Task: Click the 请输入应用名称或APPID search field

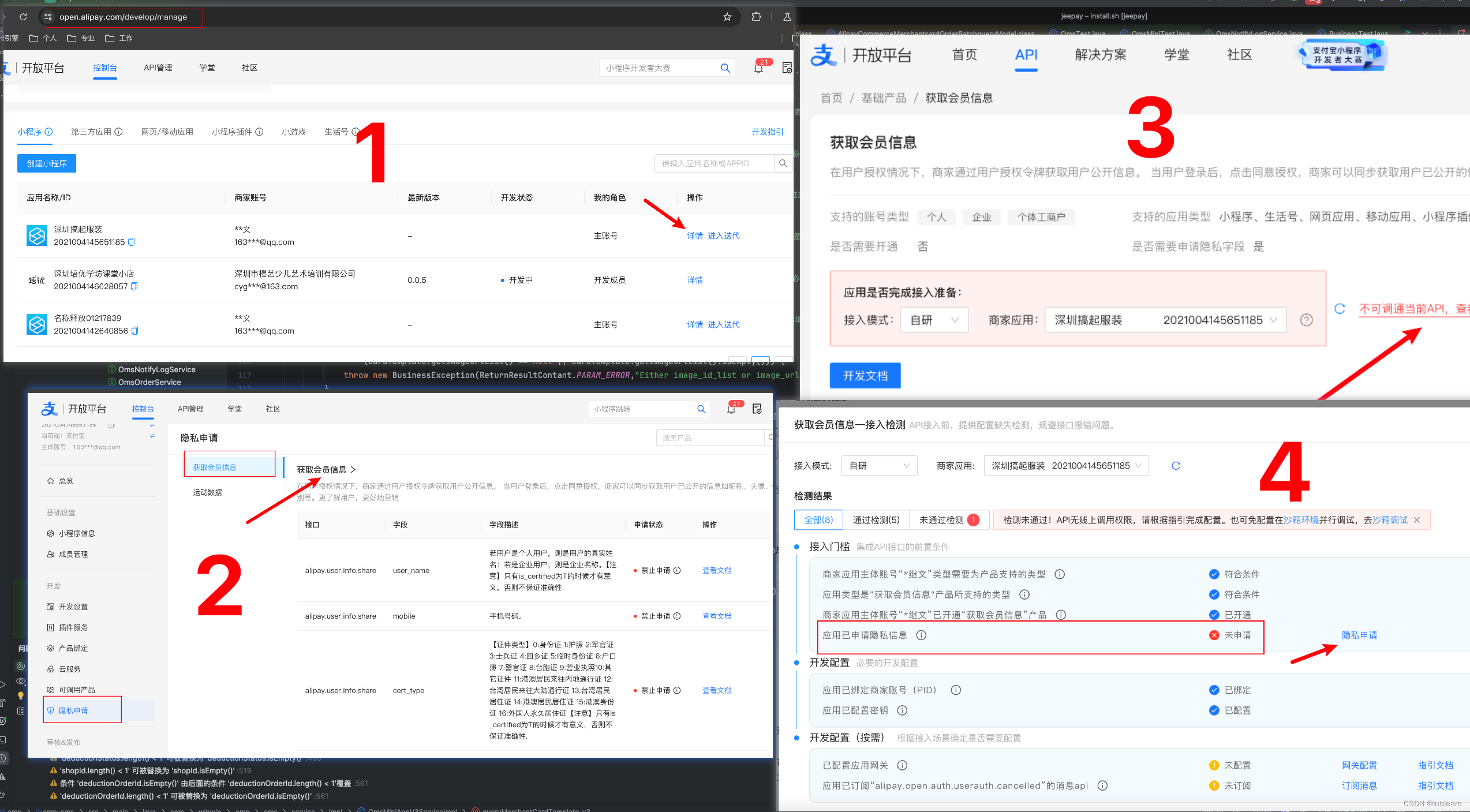Action: click(713, 163)
